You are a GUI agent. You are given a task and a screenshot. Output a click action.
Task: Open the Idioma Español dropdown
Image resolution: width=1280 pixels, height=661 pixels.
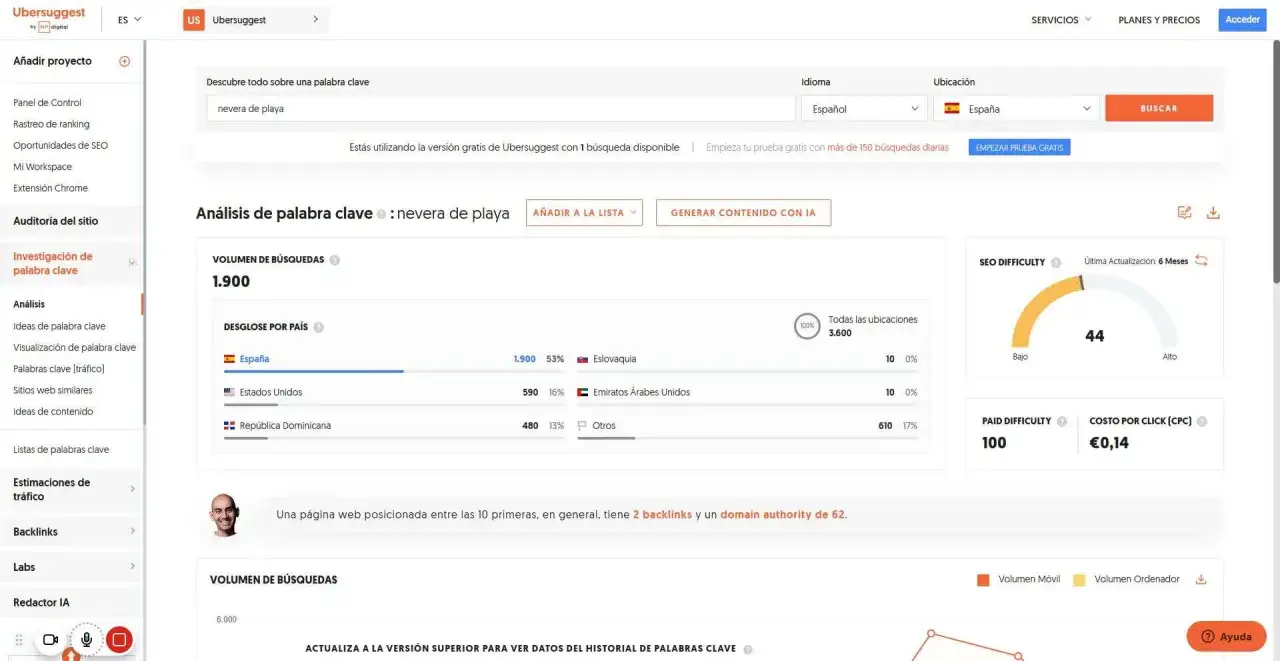[864, 108]
